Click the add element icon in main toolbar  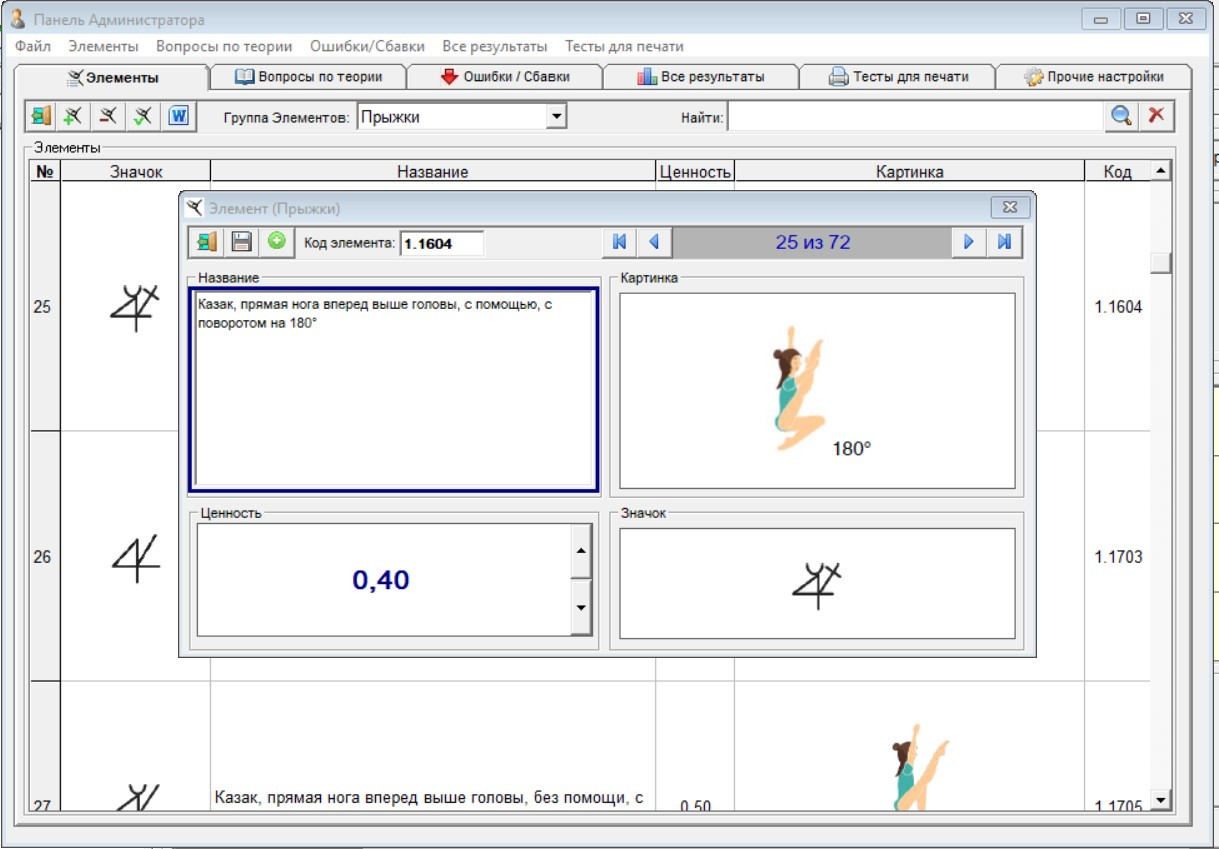(x=73, y=116)
